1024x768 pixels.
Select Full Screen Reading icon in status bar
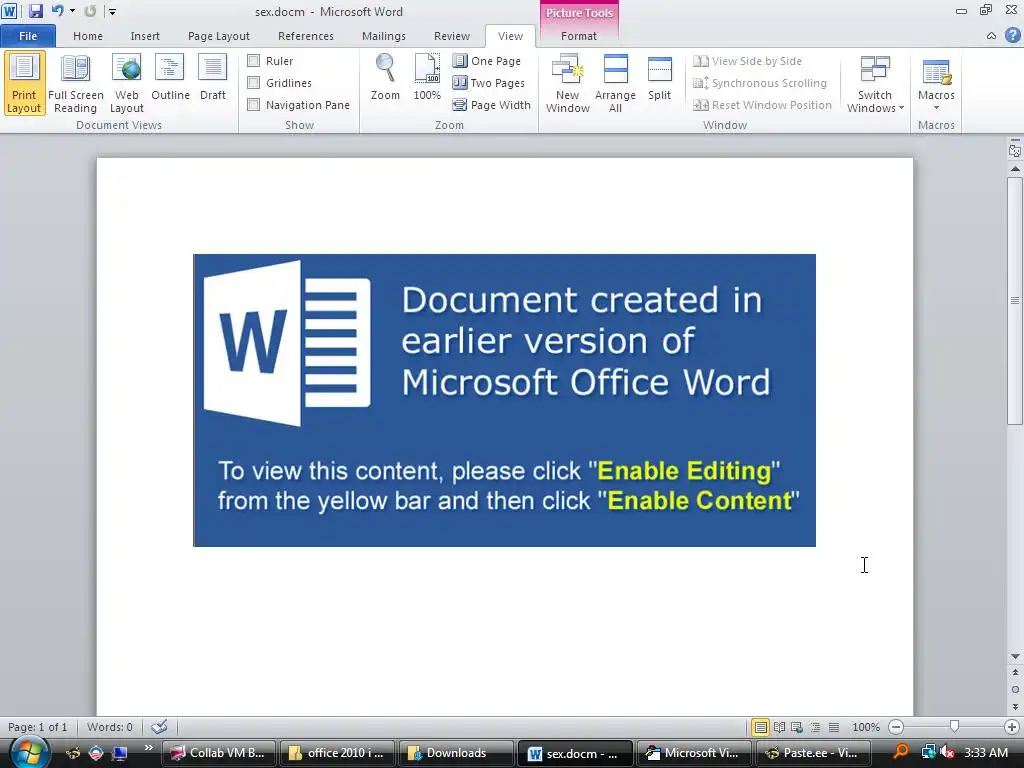point(779,727)
